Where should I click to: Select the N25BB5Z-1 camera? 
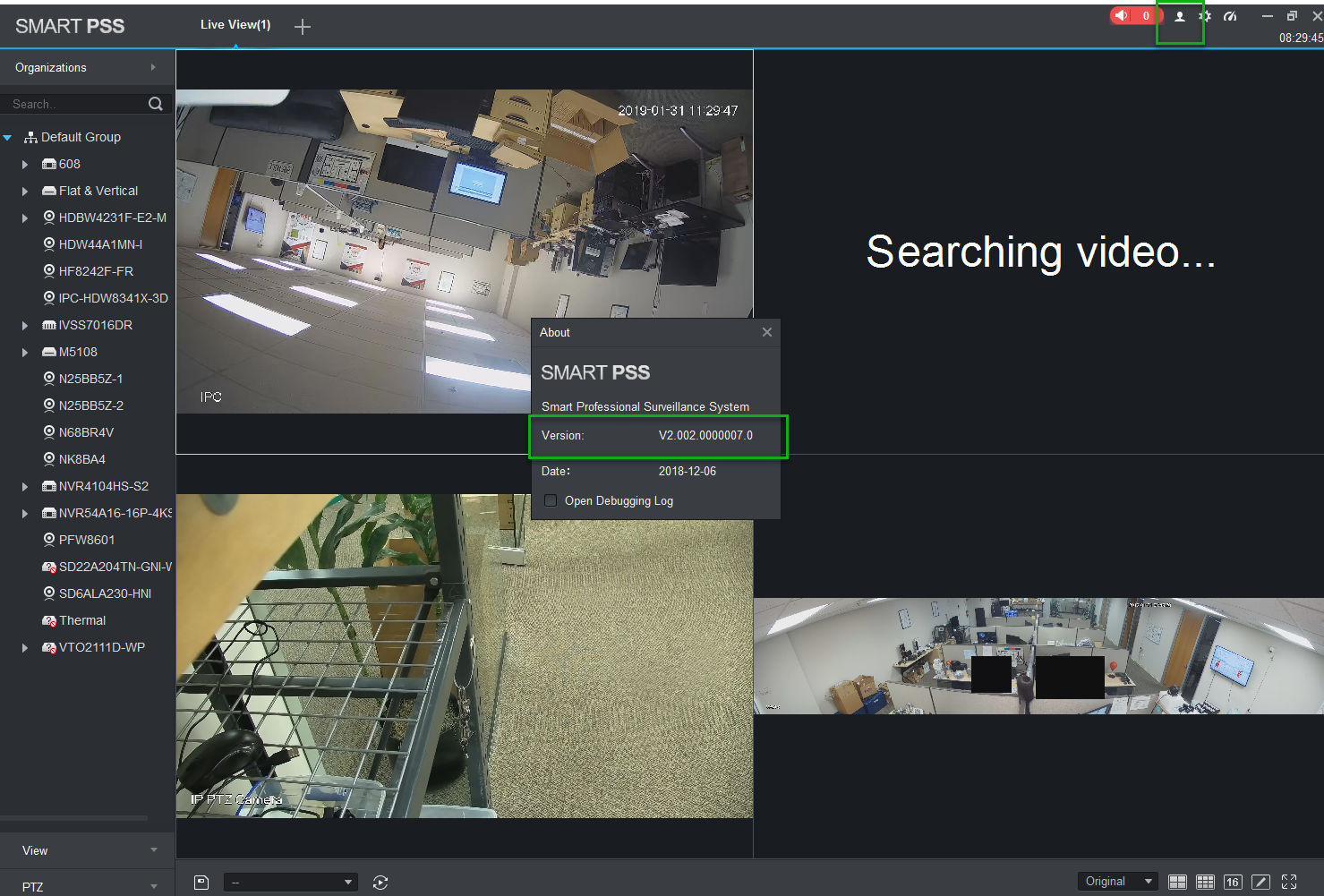91,379
